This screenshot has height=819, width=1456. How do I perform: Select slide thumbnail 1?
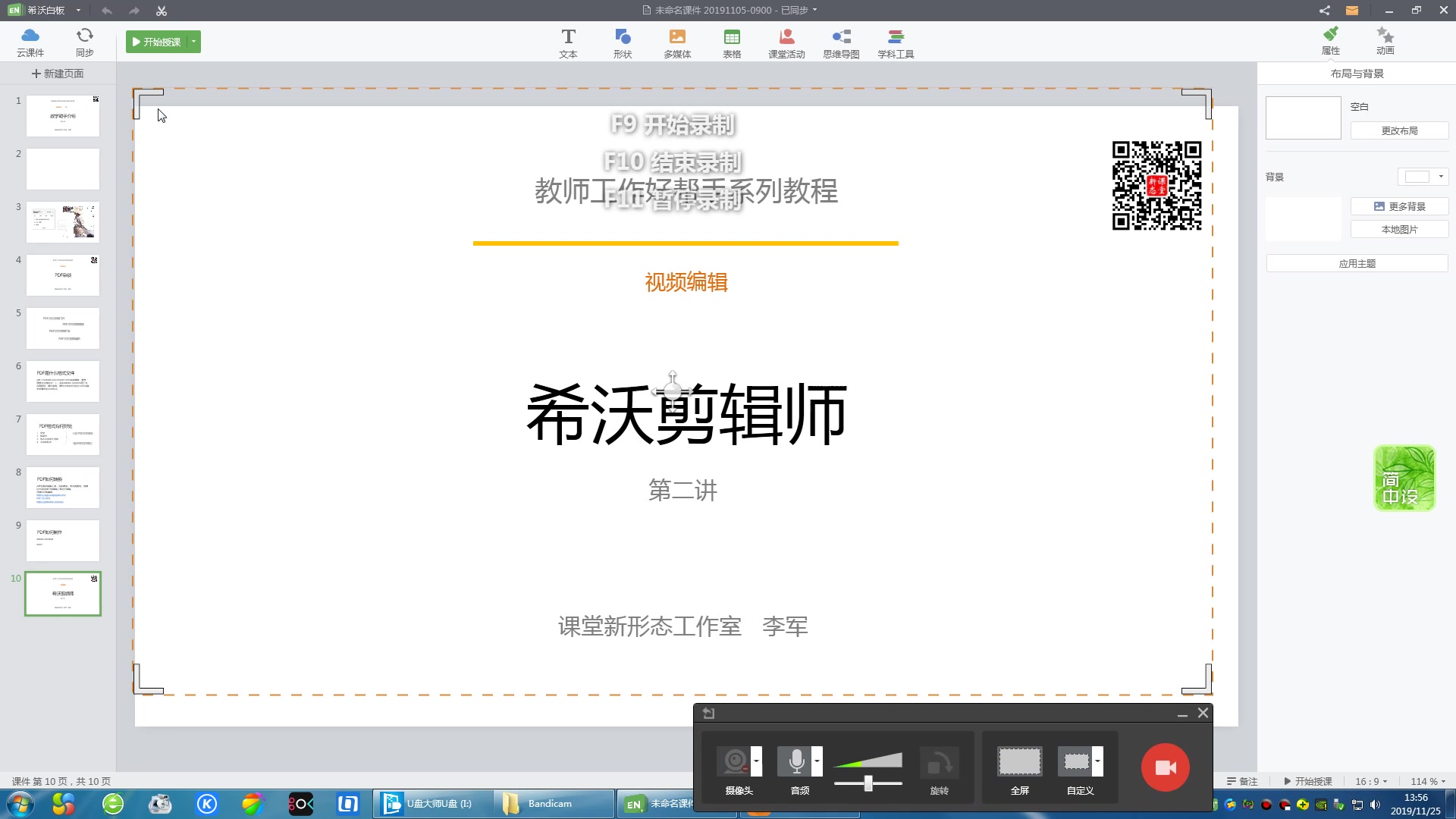coord(63,116)
